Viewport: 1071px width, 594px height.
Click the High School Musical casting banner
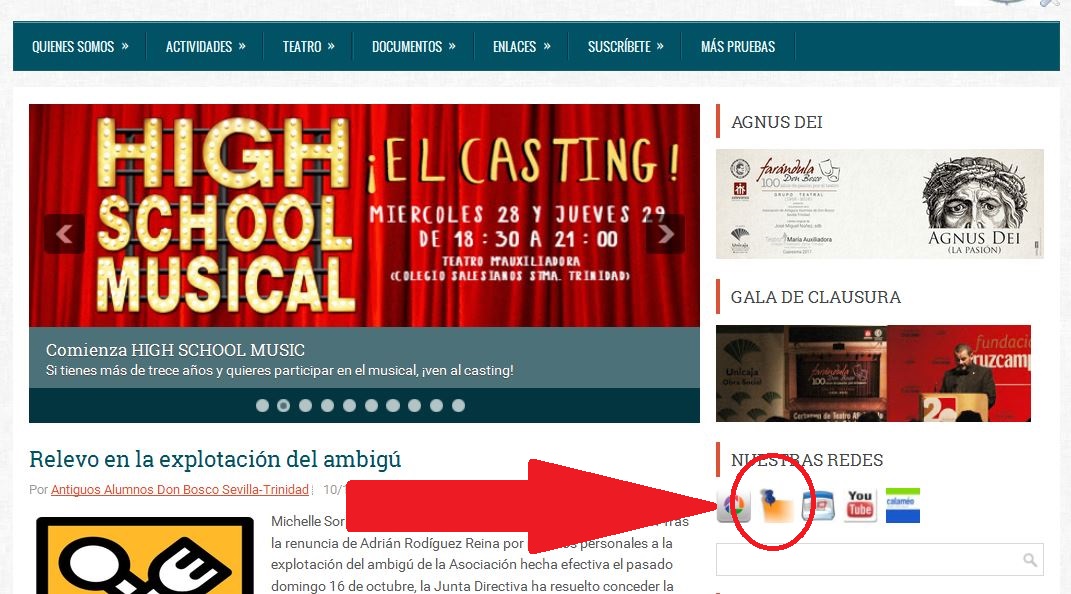[x=364, y=216]
